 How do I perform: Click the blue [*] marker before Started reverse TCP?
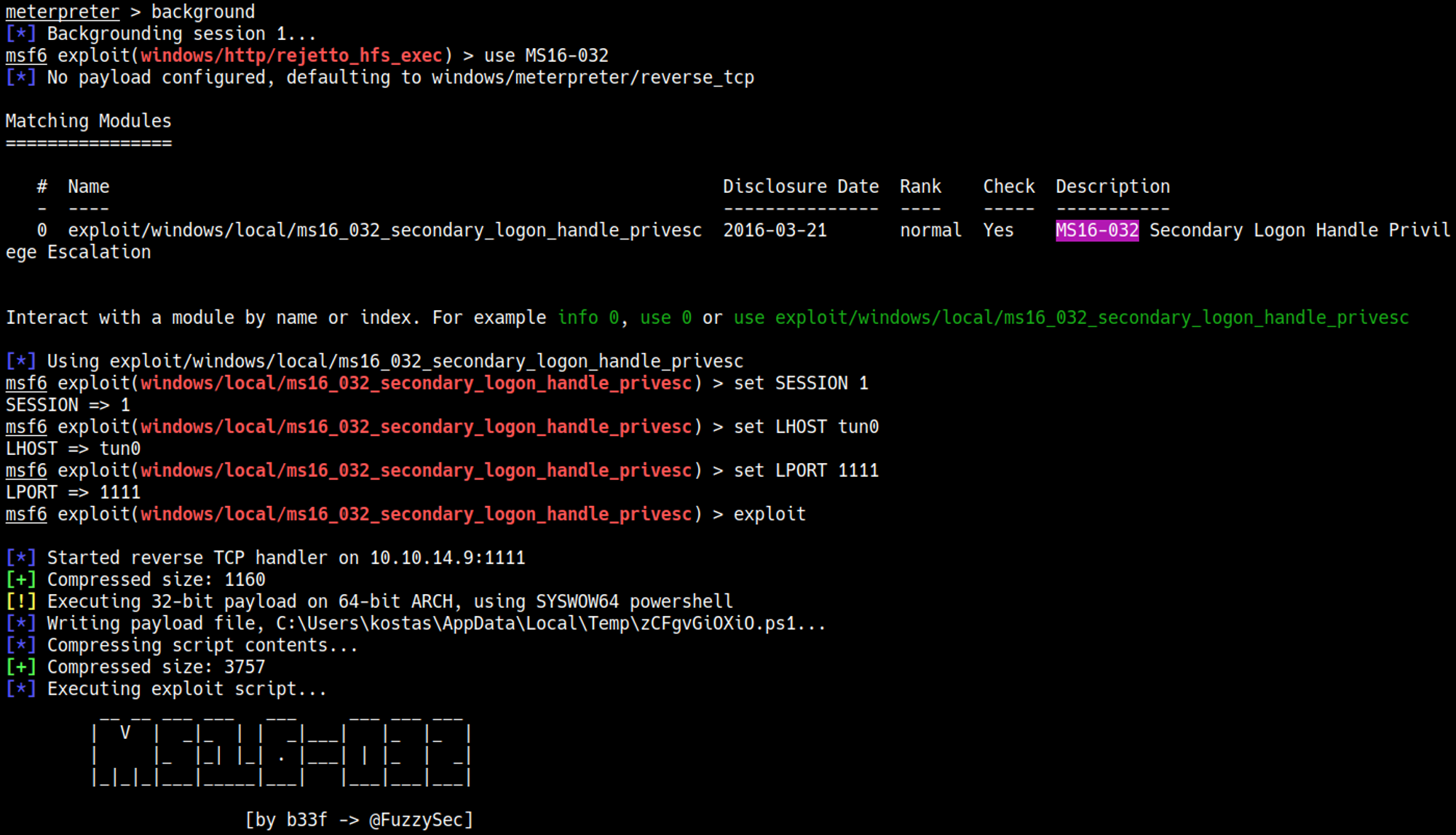click(x=20, y=558)
